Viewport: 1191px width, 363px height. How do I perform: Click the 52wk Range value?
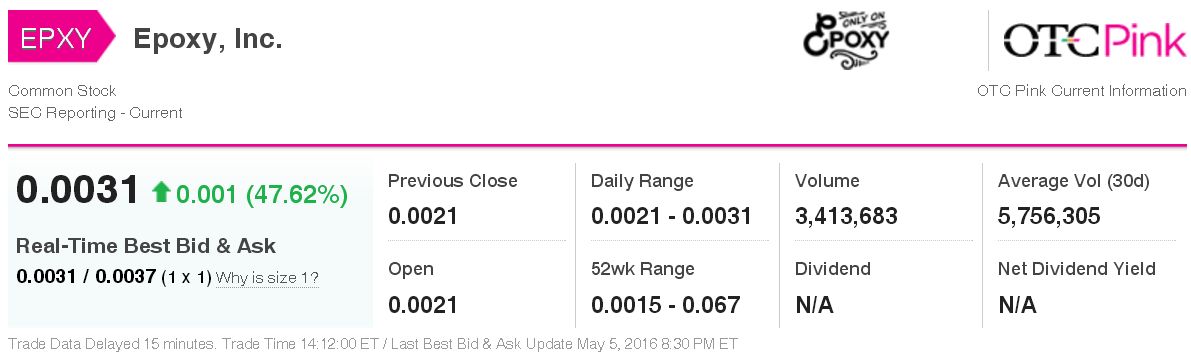click(665, 305)
